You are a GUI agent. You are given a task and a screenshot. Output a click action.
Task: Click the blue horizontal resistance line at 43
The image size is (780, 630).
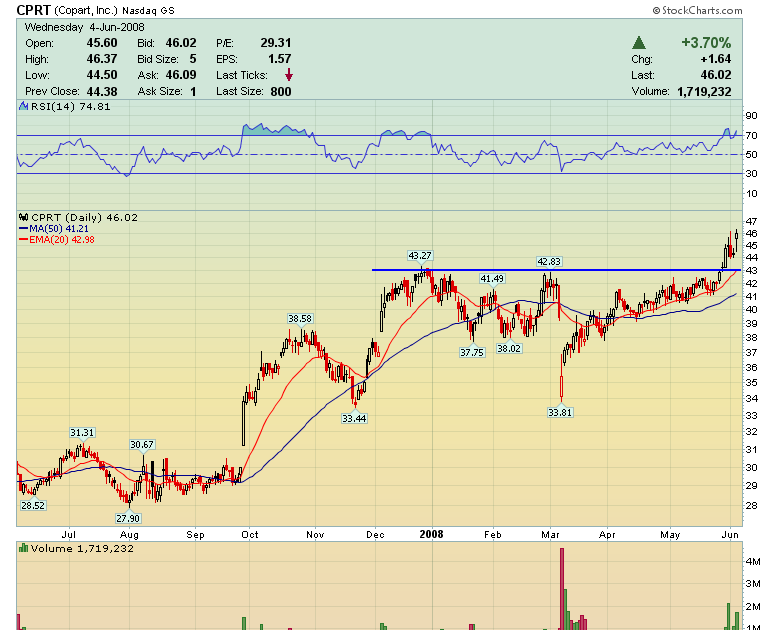coord(557,270)
